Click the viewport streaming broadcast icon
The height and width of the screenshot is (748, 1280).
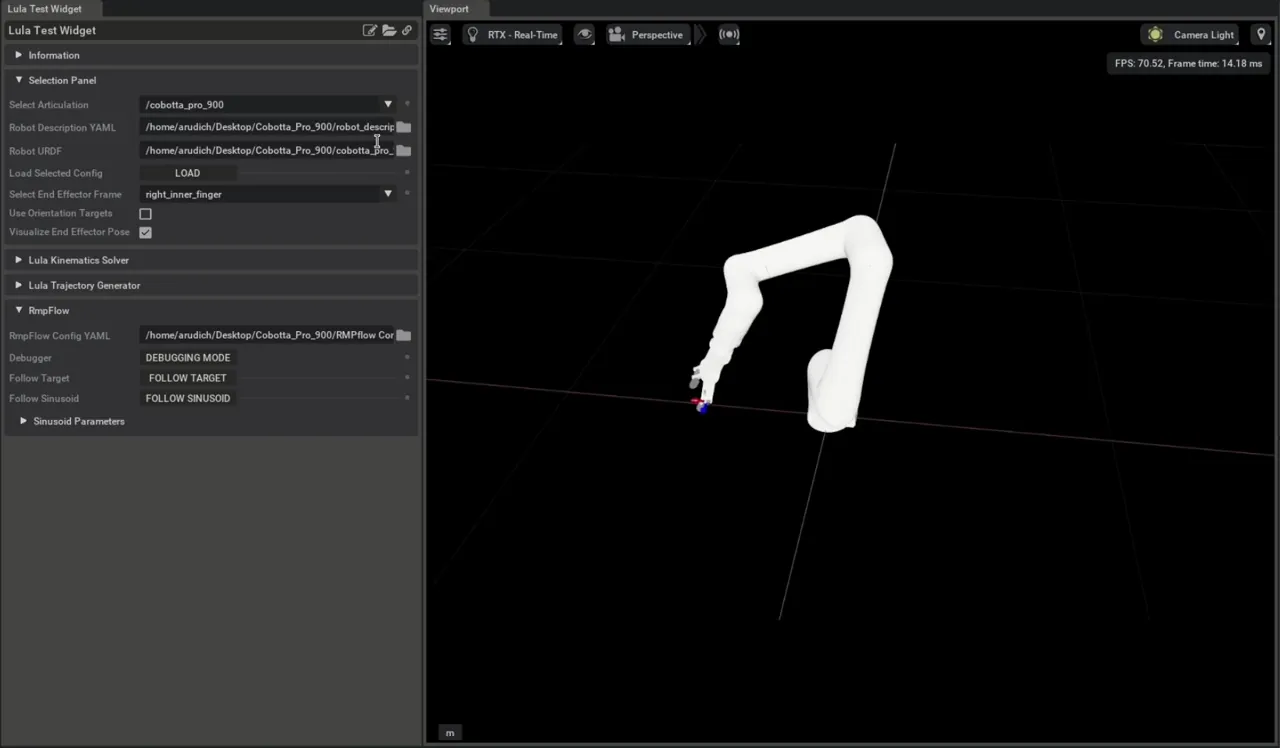pyautogui.click(x=729, y=35)
